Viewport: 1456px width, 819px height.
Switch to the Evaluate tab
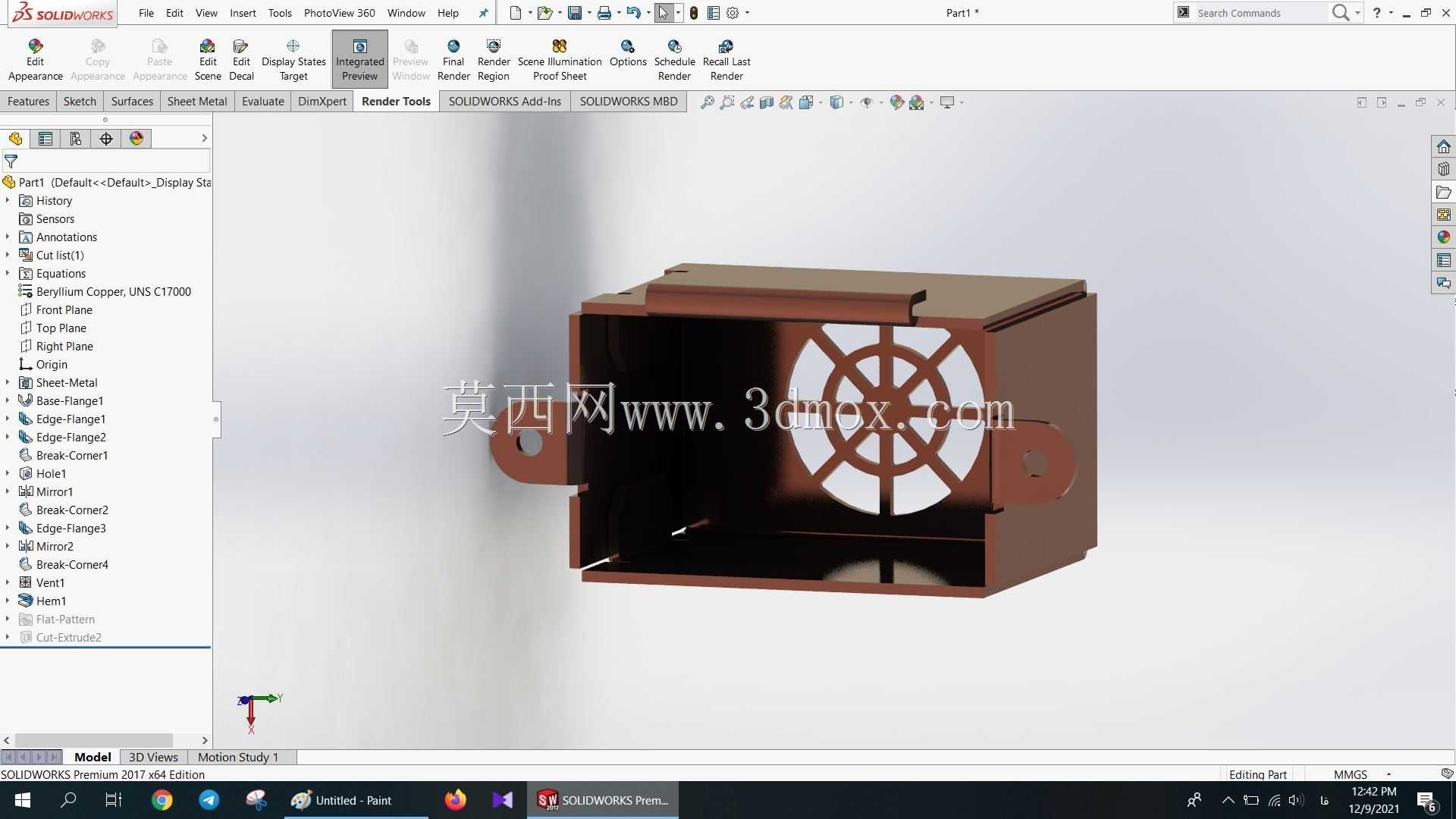click(263, 102)
